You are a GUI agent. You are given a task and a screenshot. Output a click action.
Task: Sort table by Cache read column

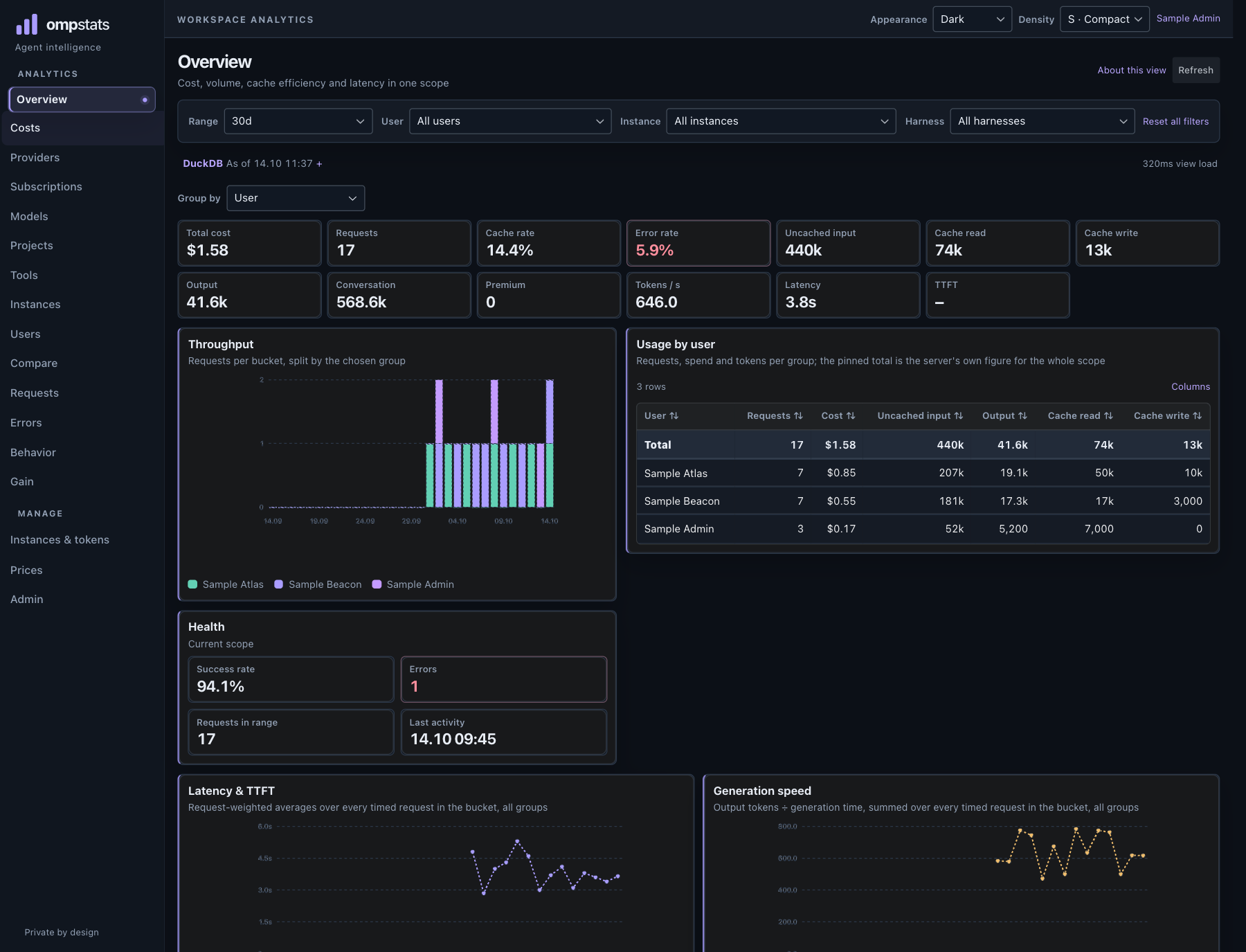click(x=1080, y=415)
